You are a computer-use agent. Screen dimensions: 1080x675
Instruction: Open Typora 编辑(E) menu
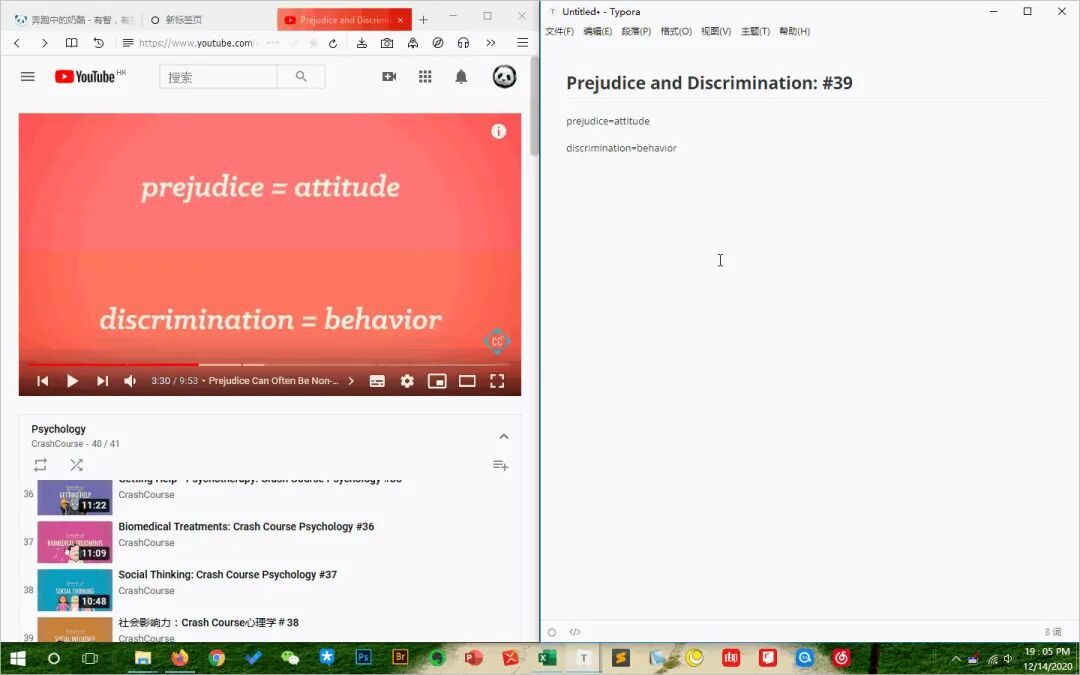click(598, 31)
